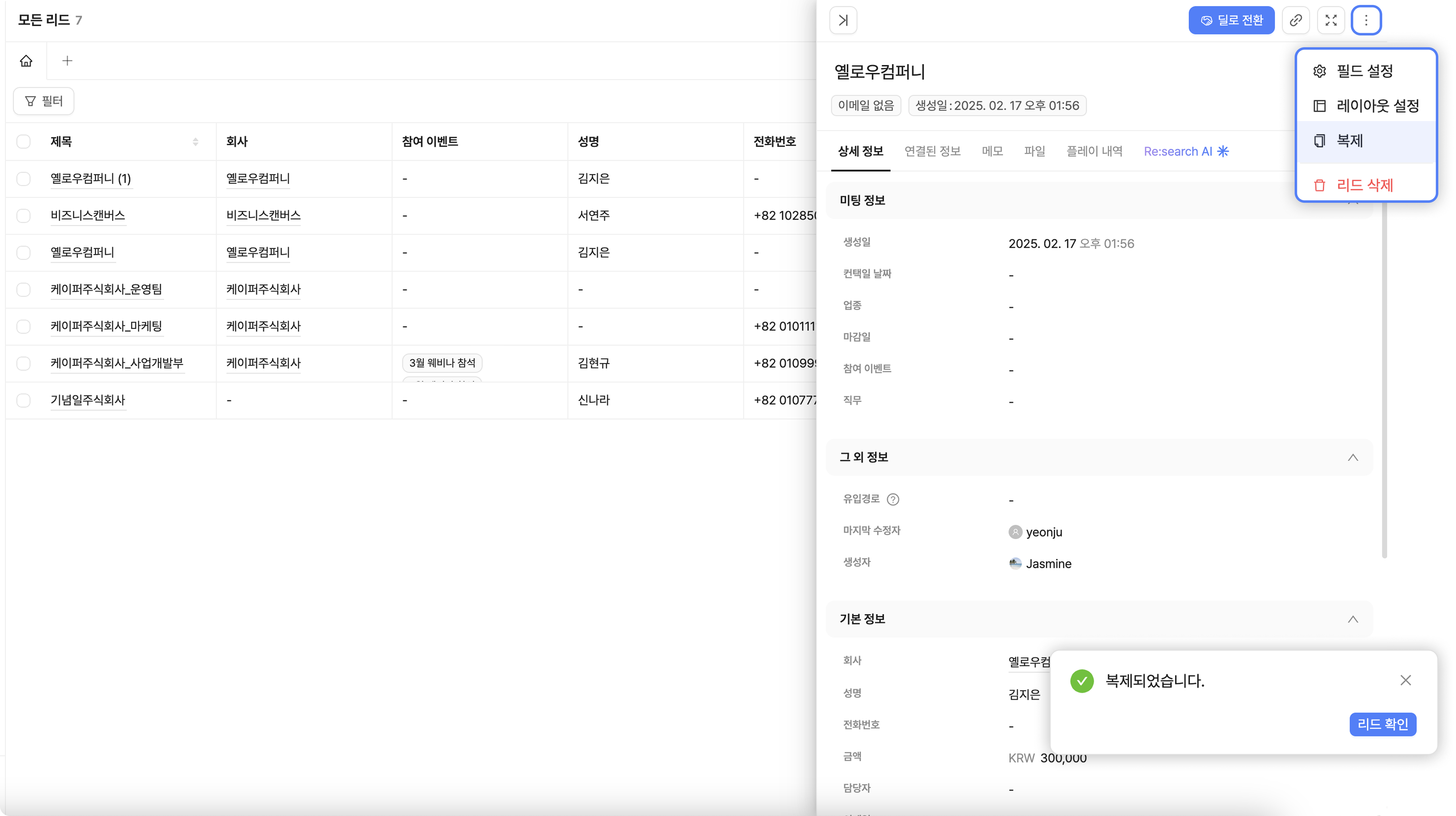The height and width of the screenshot is (816, 1456).
Task: Add a new view with the plus icon
Action: pyautogui.click(x=67, y=60)
